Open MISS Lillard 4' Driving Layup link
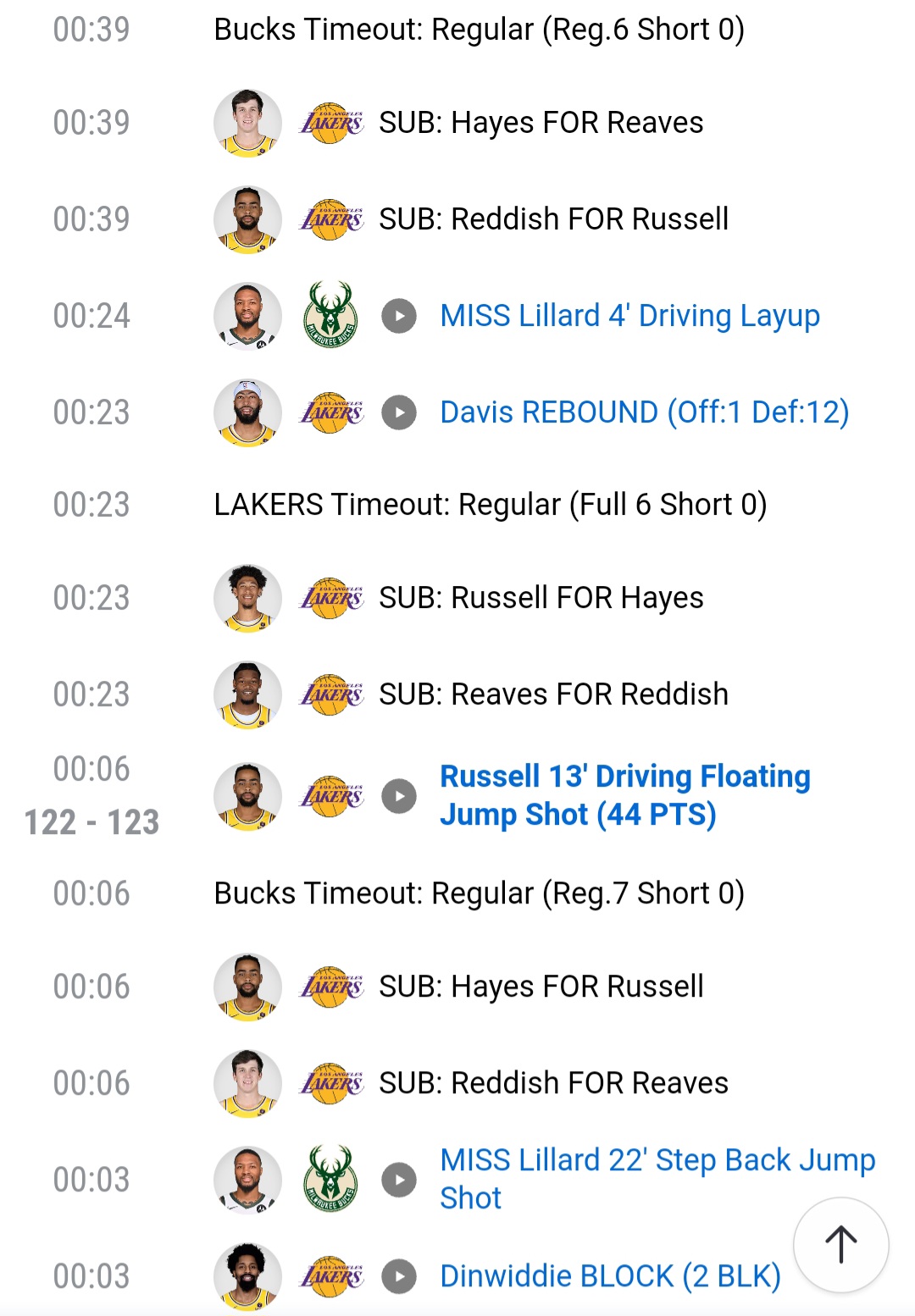915x1316 pixels. click(x=629, y=316)
